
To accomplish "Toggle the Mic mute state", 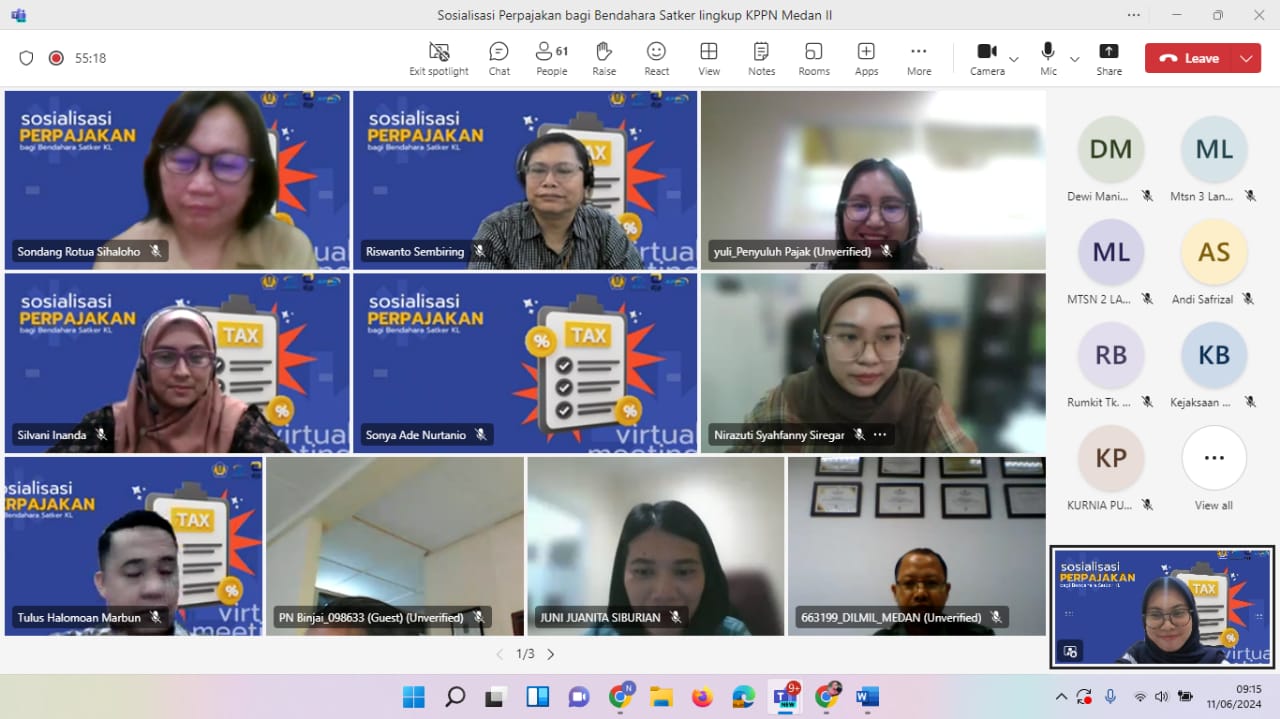I will pos(1048,58).
